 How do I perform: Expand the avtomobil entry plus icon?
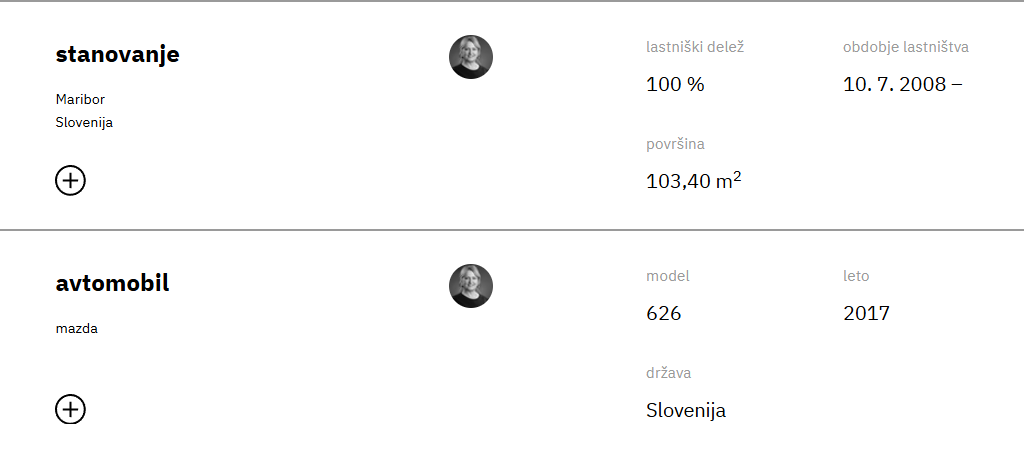70,409
